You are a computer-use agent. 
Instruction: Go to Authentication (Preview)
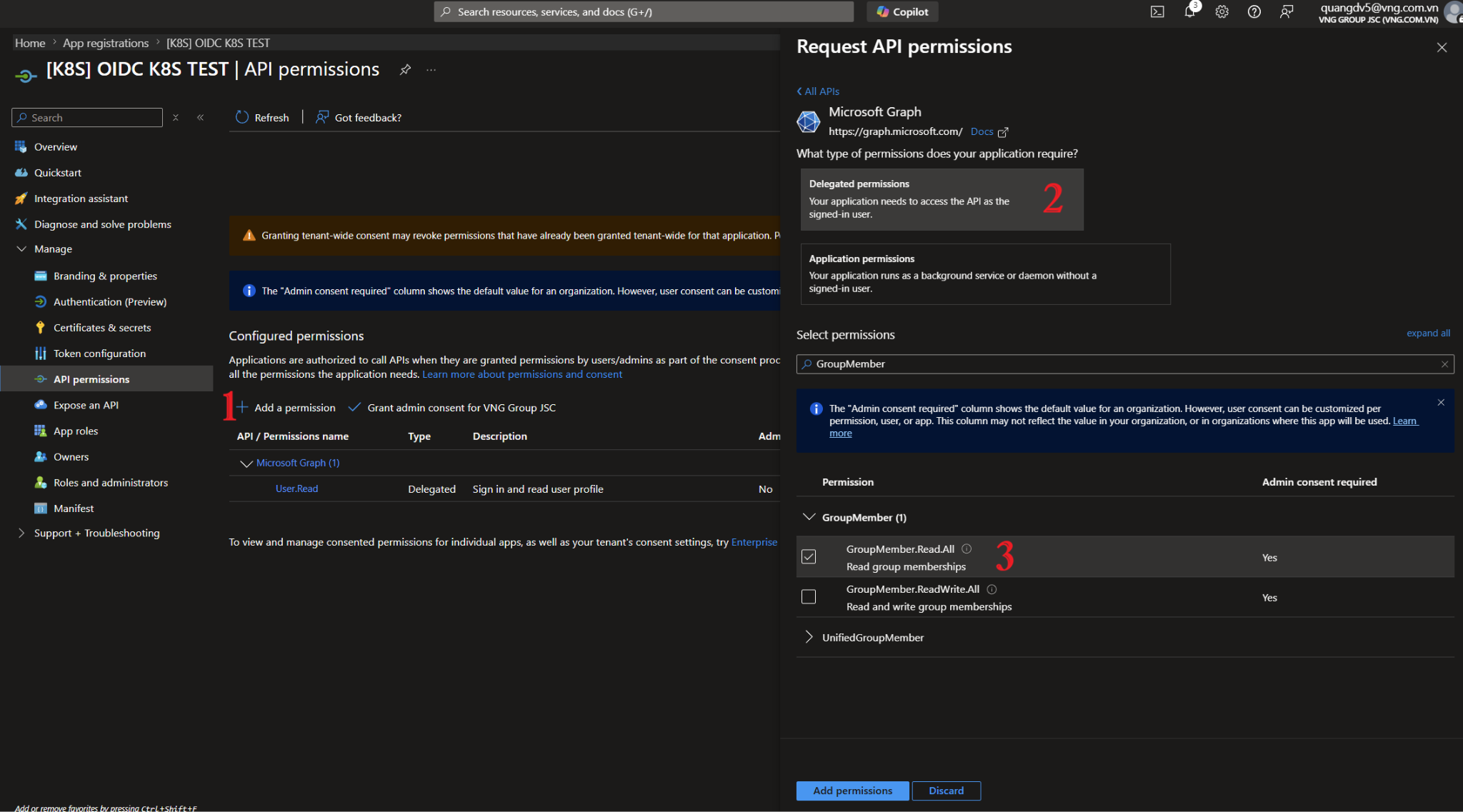tap(110, 301)
